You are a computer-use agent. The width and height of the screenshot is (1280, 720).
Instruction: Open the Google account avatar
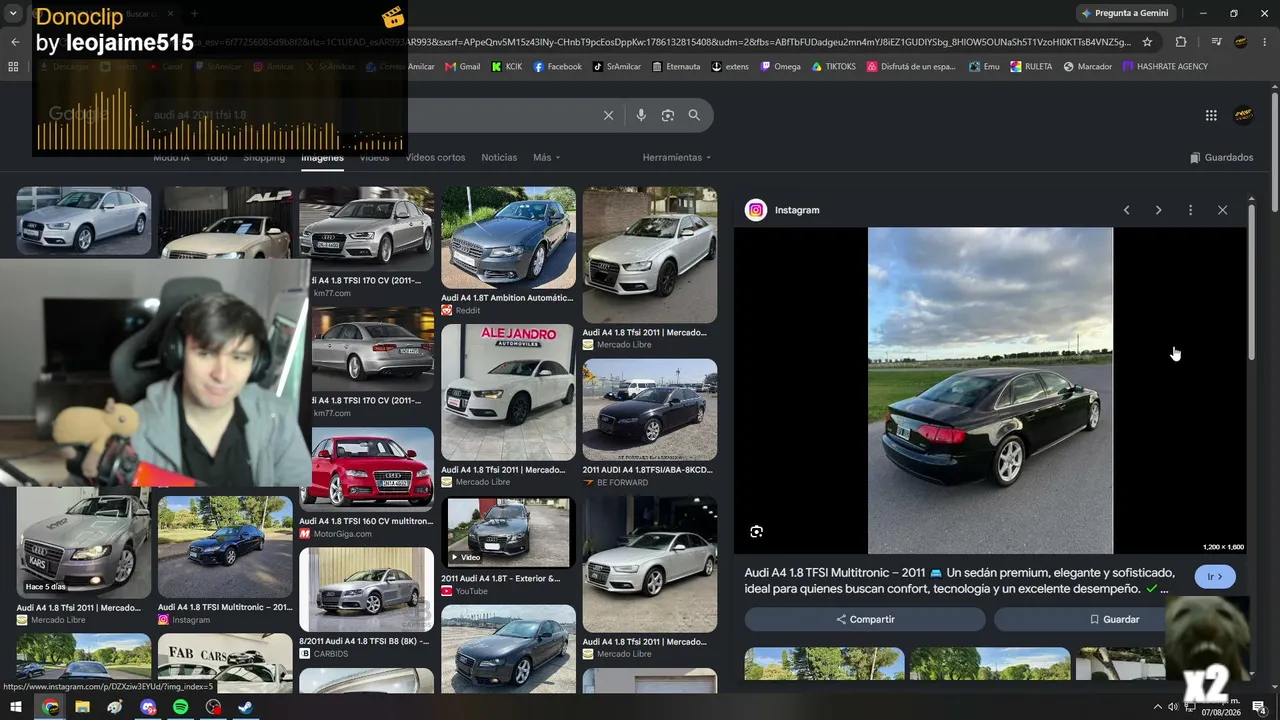click(x=1243, y=115)
